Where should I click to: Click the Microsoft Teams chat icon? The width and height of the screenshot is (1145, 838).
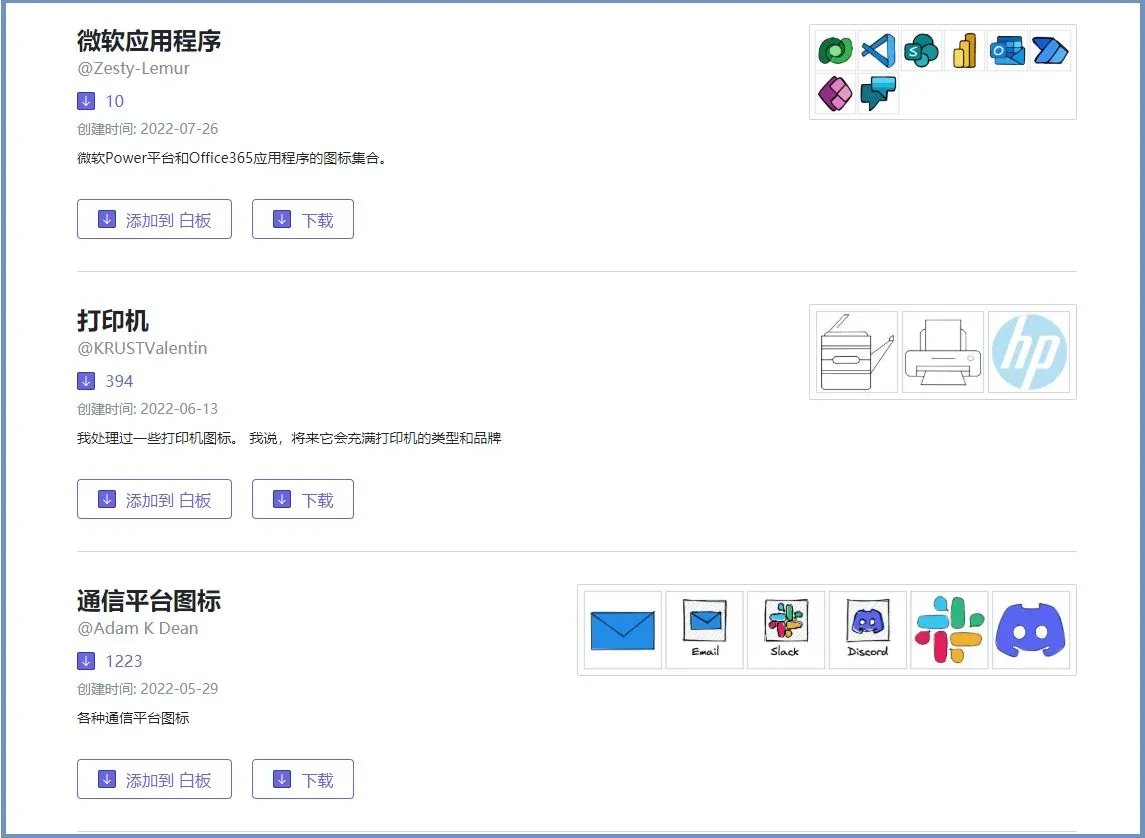878,93
